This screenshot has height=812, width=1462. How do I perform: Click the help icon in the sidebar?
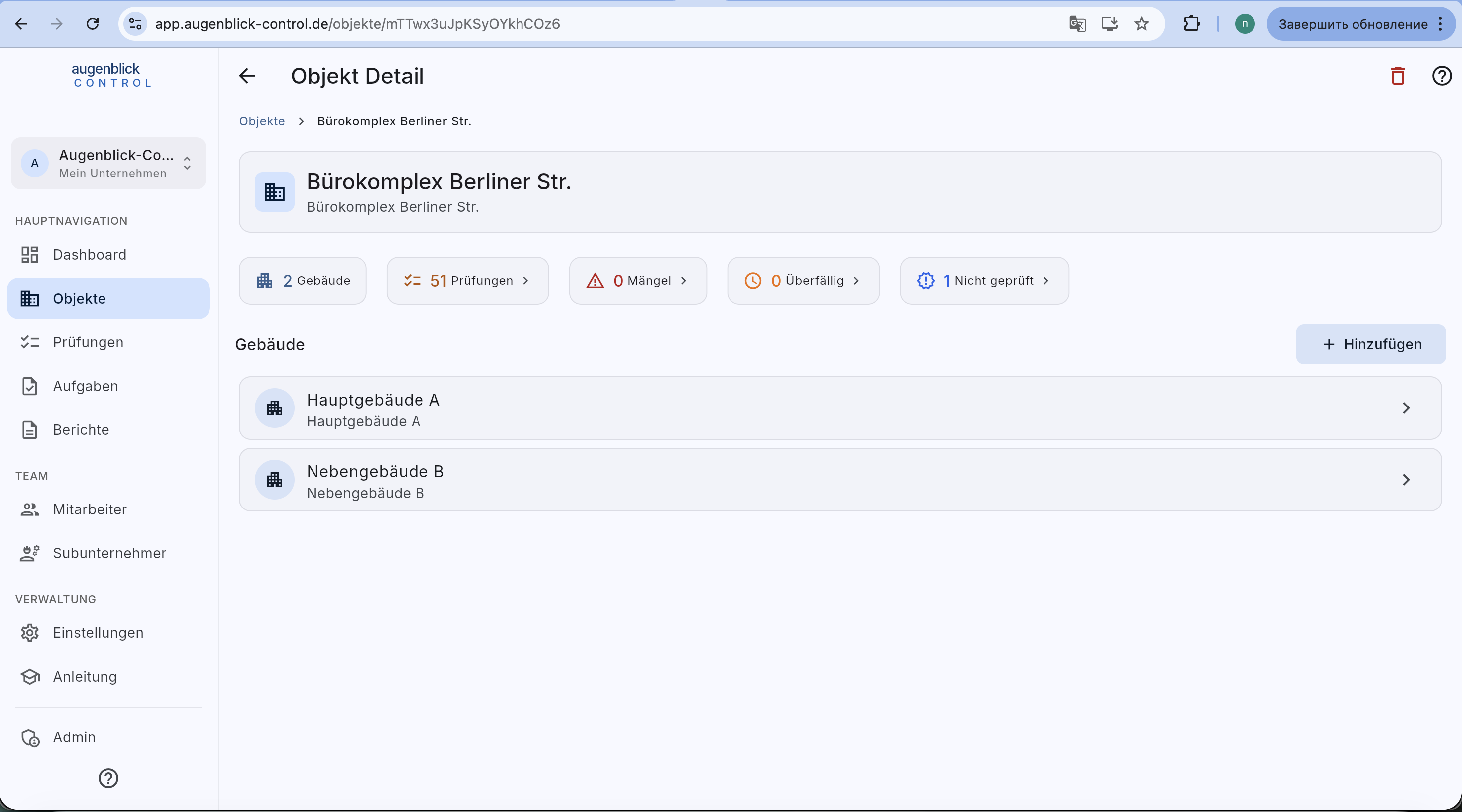(108, 778)
